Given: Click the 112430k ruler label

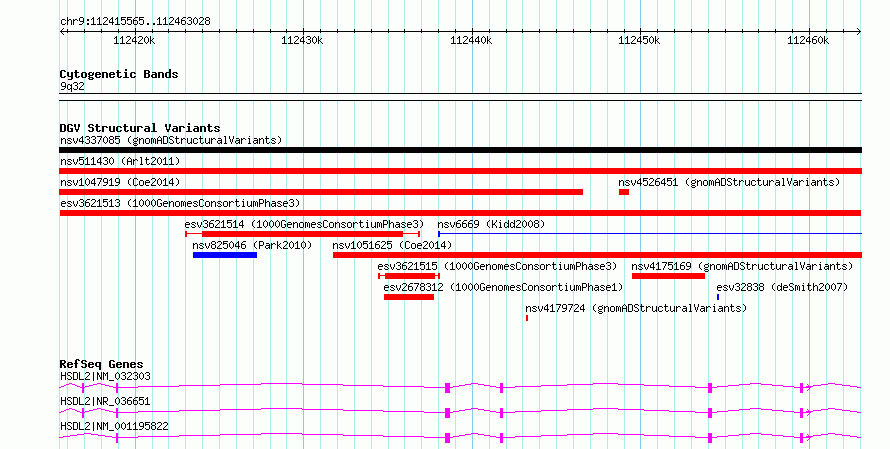Looking at the screenshot, I should pyautogui.click(x=302, y=40).
